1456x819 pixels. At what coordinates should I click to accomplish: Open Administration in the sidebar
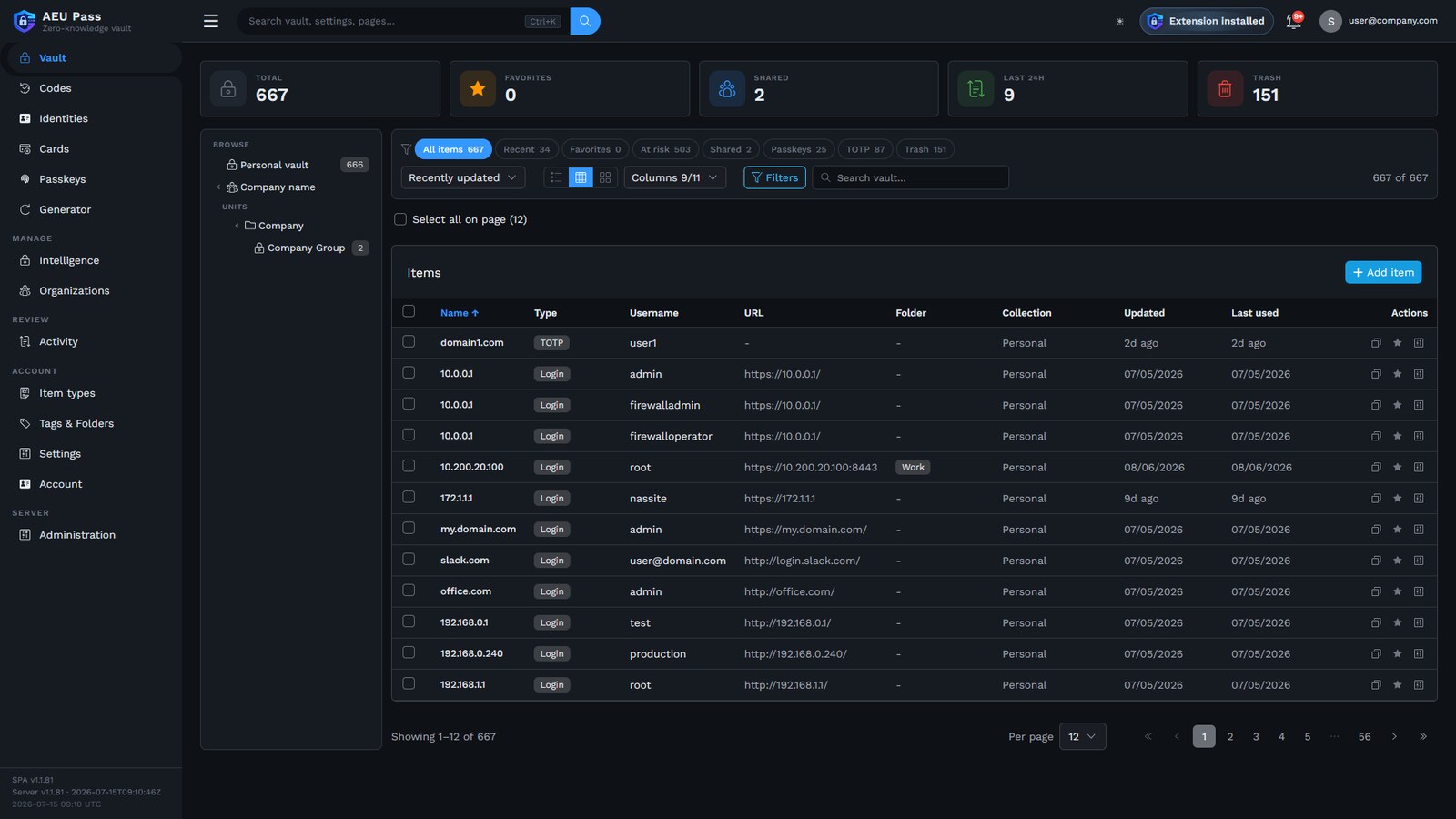(91, 535)
